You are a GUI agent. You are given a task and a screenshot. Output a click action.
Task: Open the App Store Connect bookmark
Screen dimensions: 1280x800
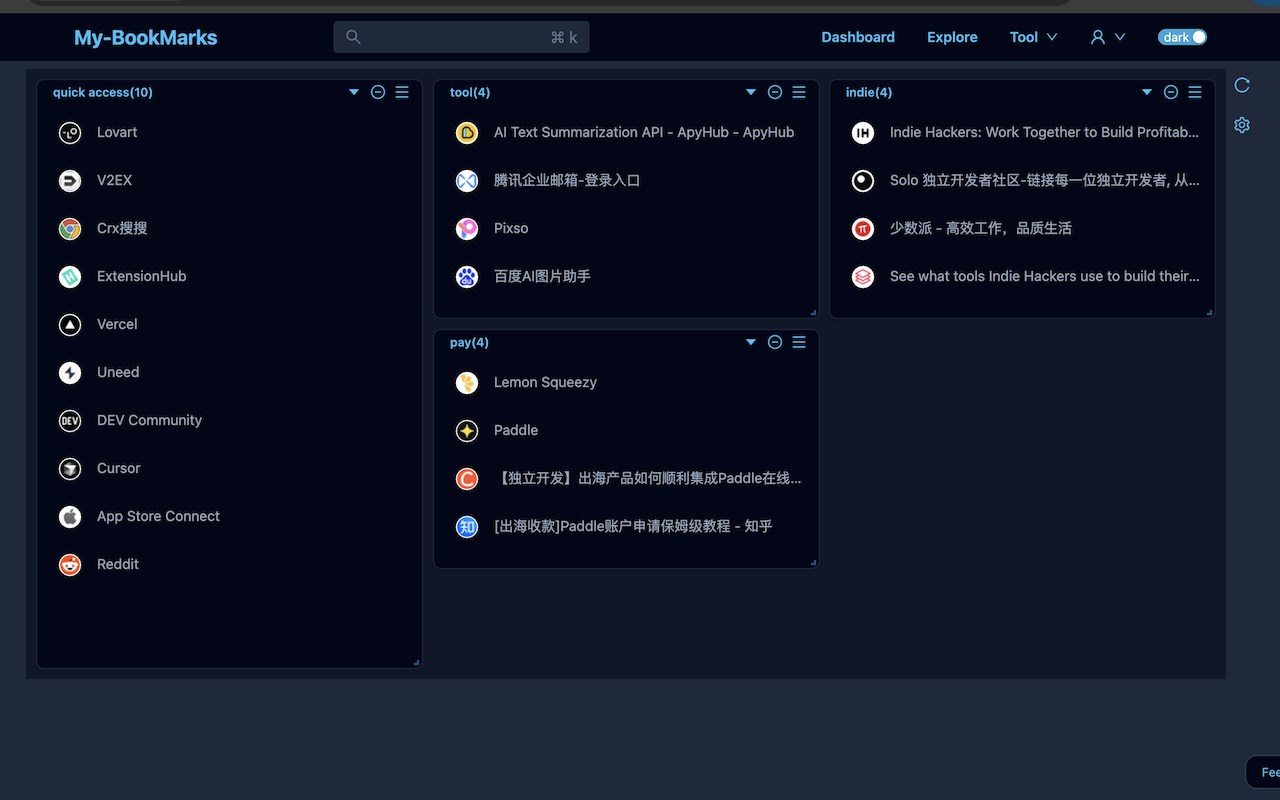(158, 516)
